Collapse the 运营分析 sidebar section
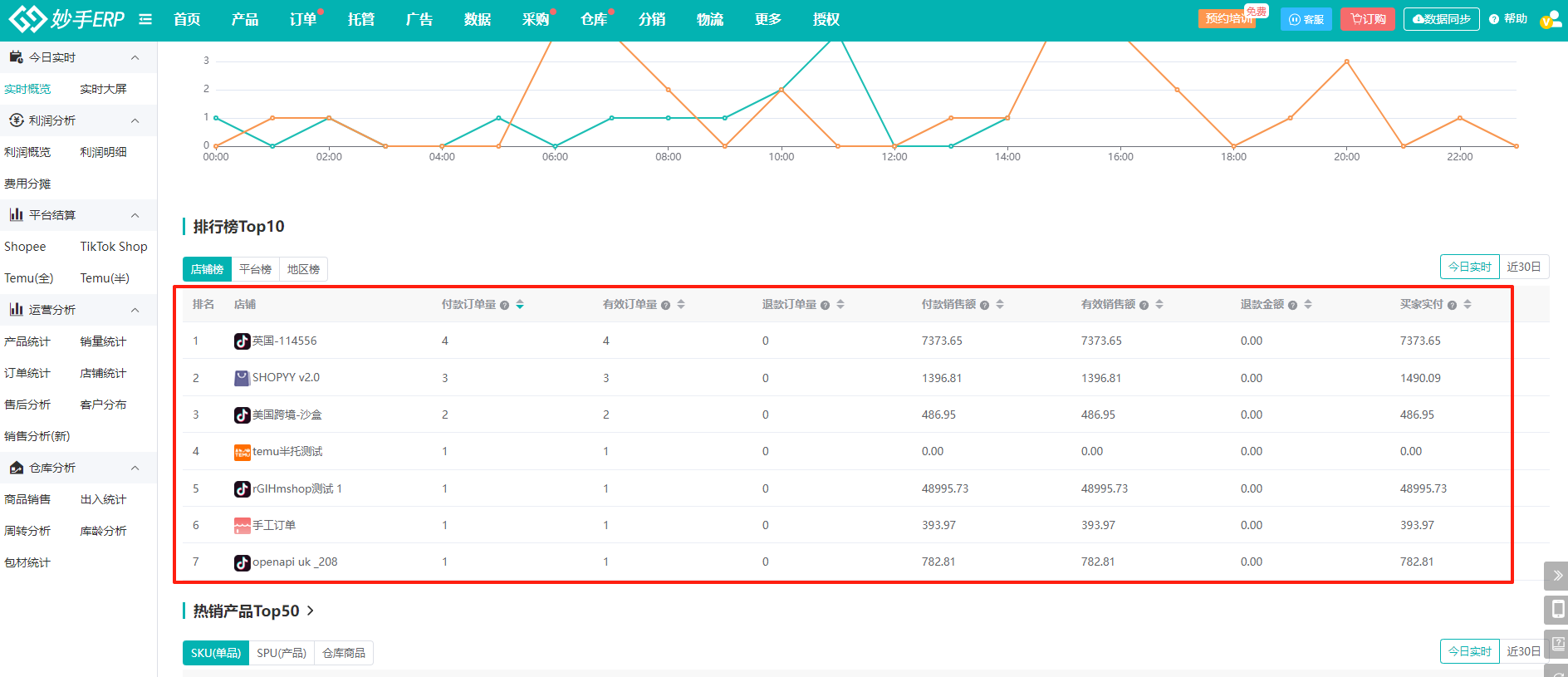The image size is (1568, 677). point(135,310)
